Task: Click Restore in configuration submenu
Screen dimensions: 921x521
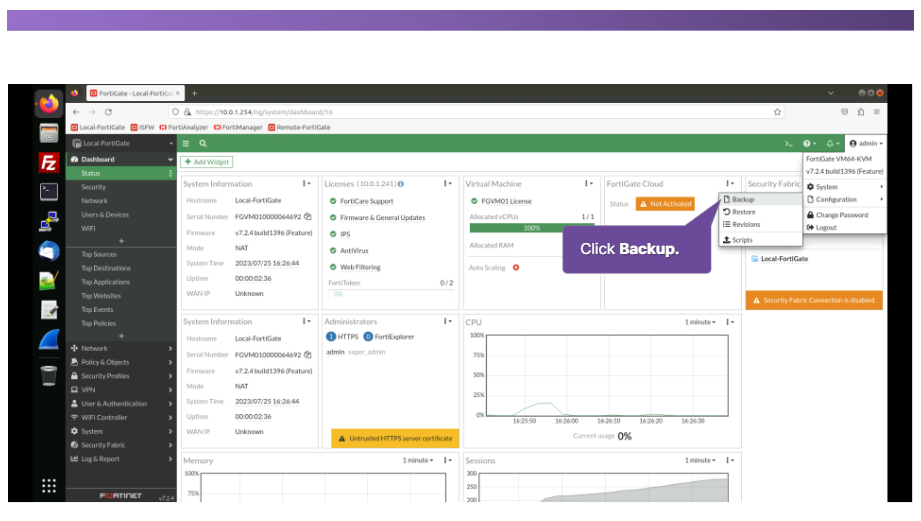Action: click(x=760, y=212)
